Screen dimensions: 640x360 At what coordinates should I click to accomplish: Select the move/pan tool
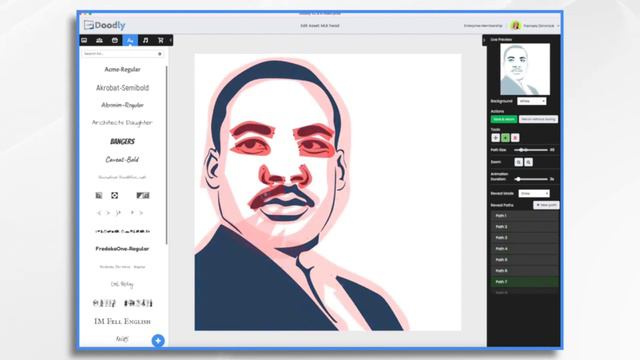(x=496, y=138)
